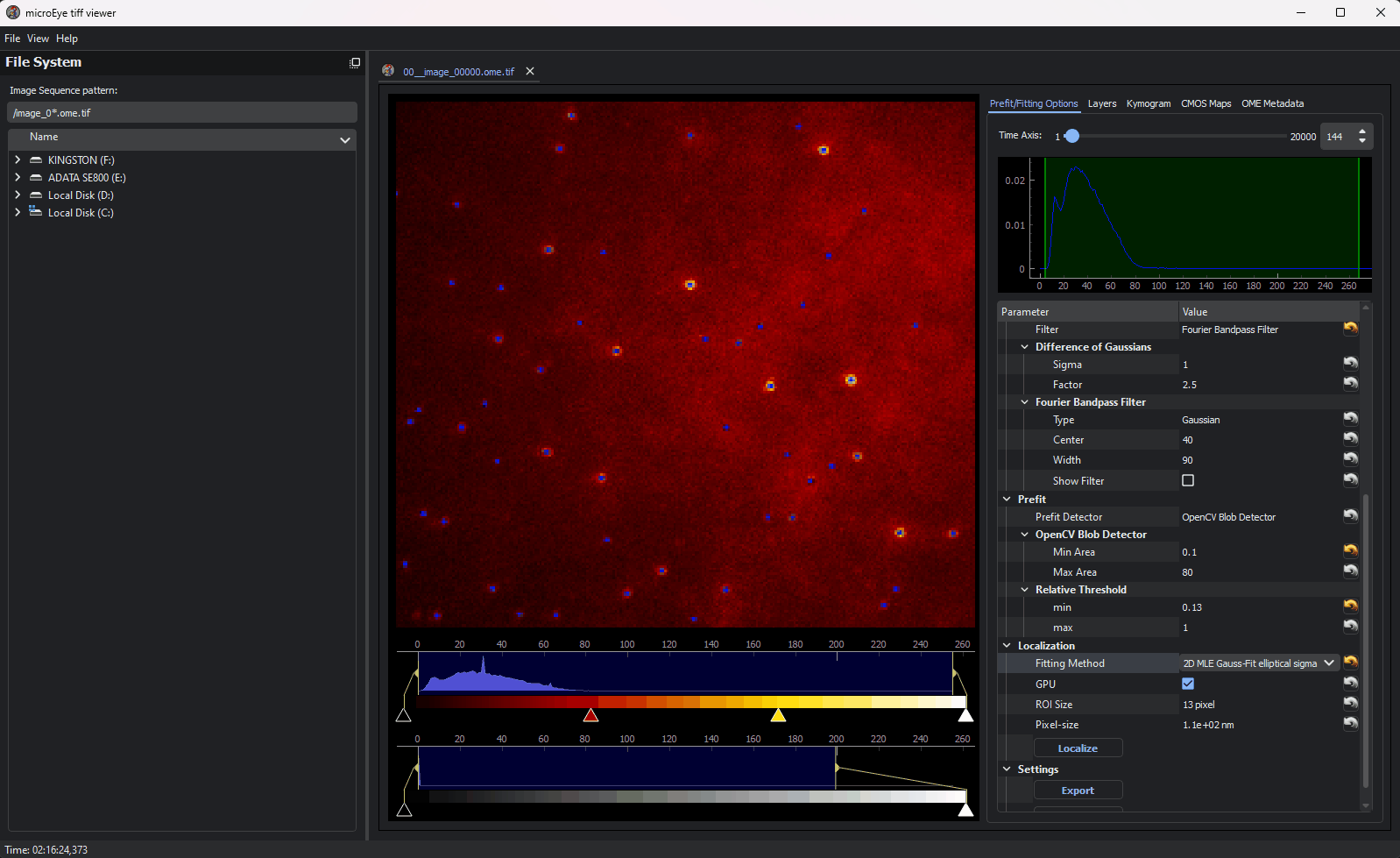
Task: Reset the ROI Size value
Action: [1350, 704]
